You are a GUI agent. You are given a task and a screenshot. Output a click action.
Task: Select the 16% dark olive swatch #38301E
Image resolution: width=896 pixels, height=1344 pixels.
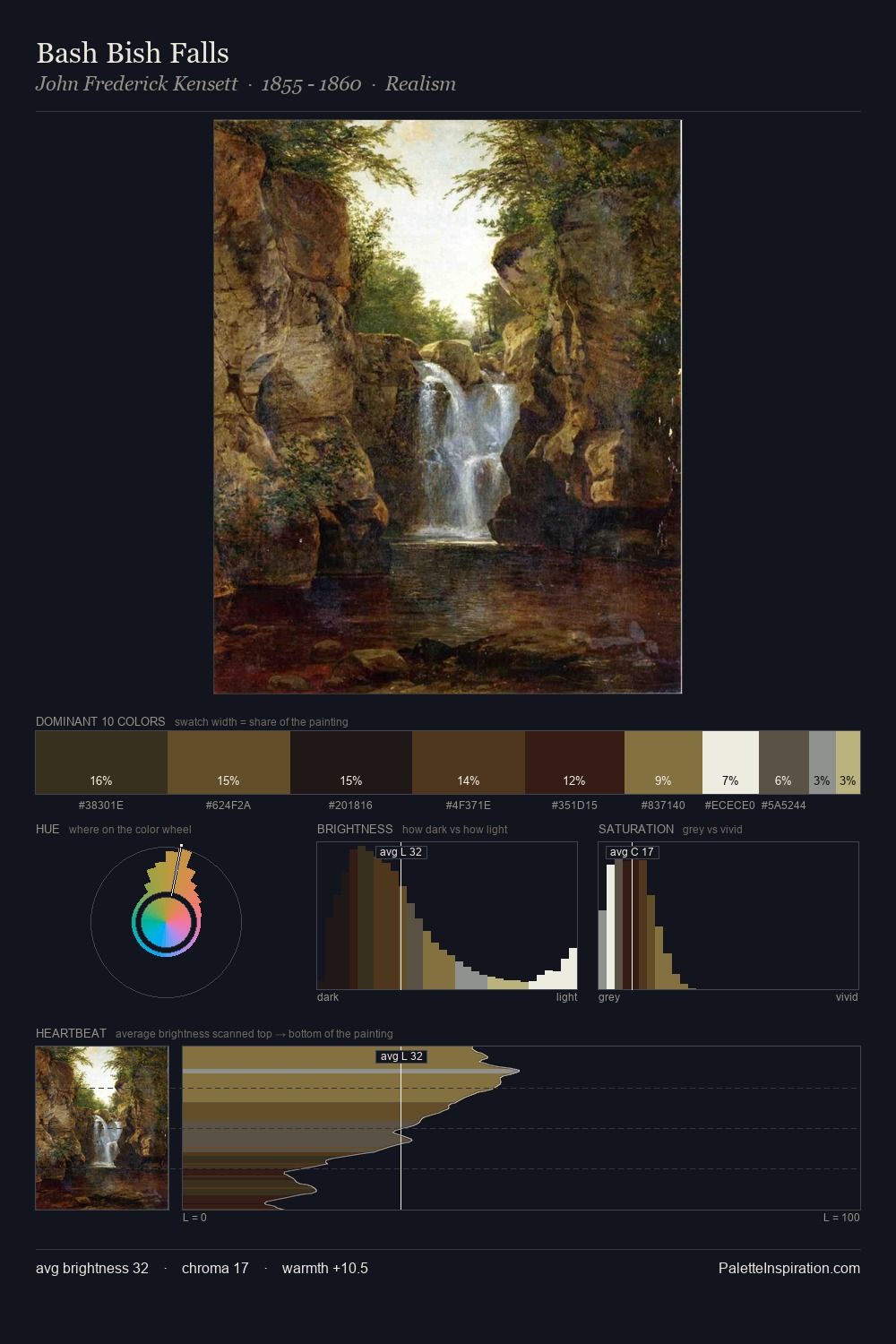point(101,762)
